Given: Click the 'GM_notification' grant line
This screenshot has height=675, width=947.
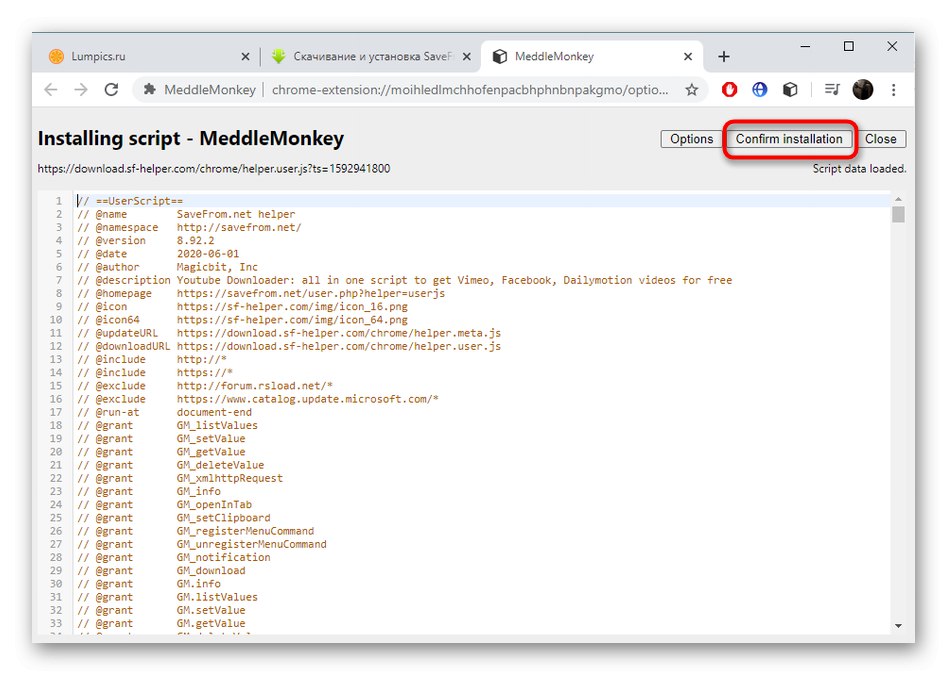Looking at the screenshot, I should (x=173, y=558).
